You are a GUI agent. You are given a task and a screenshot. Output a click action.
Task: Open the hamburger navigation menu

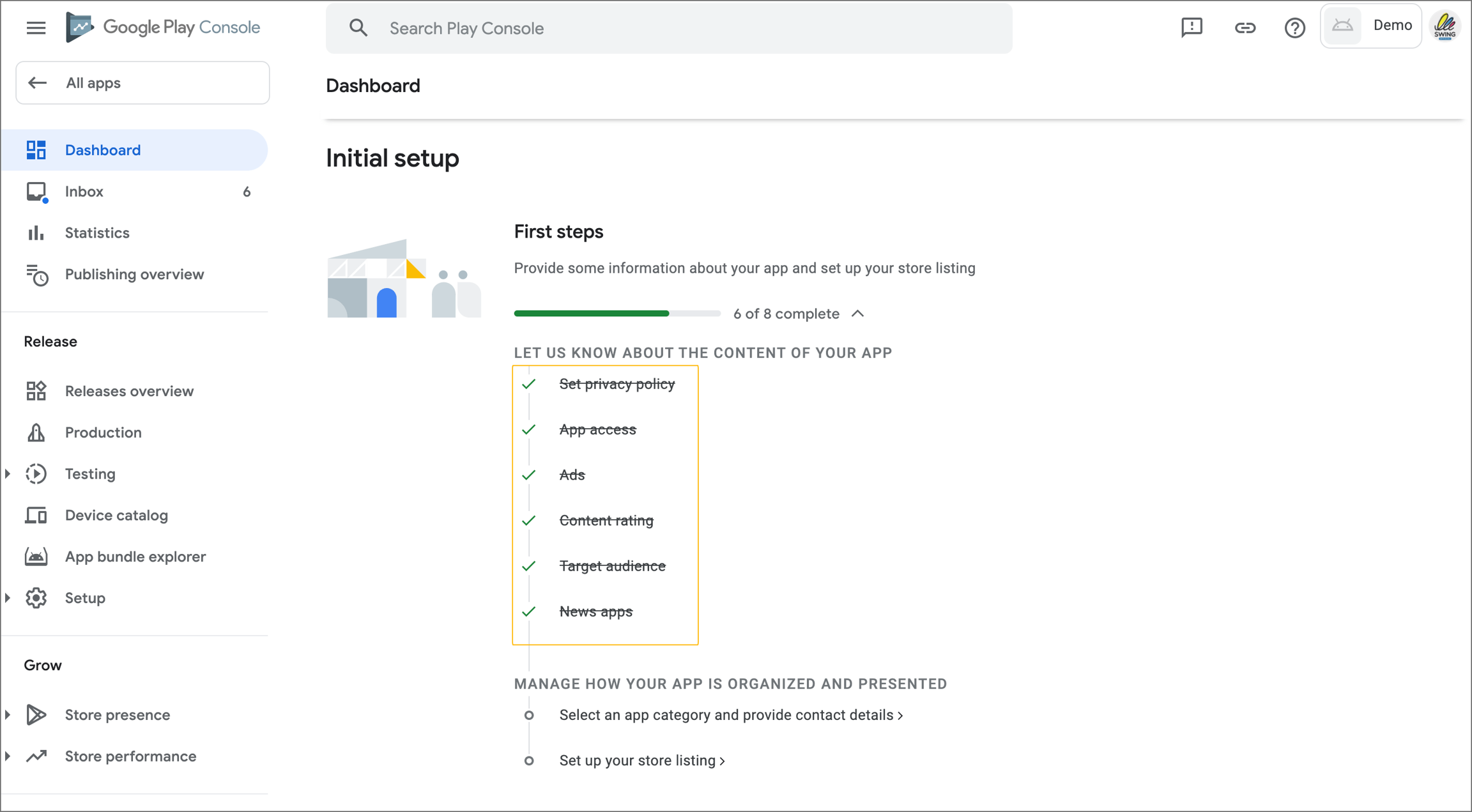36,27
